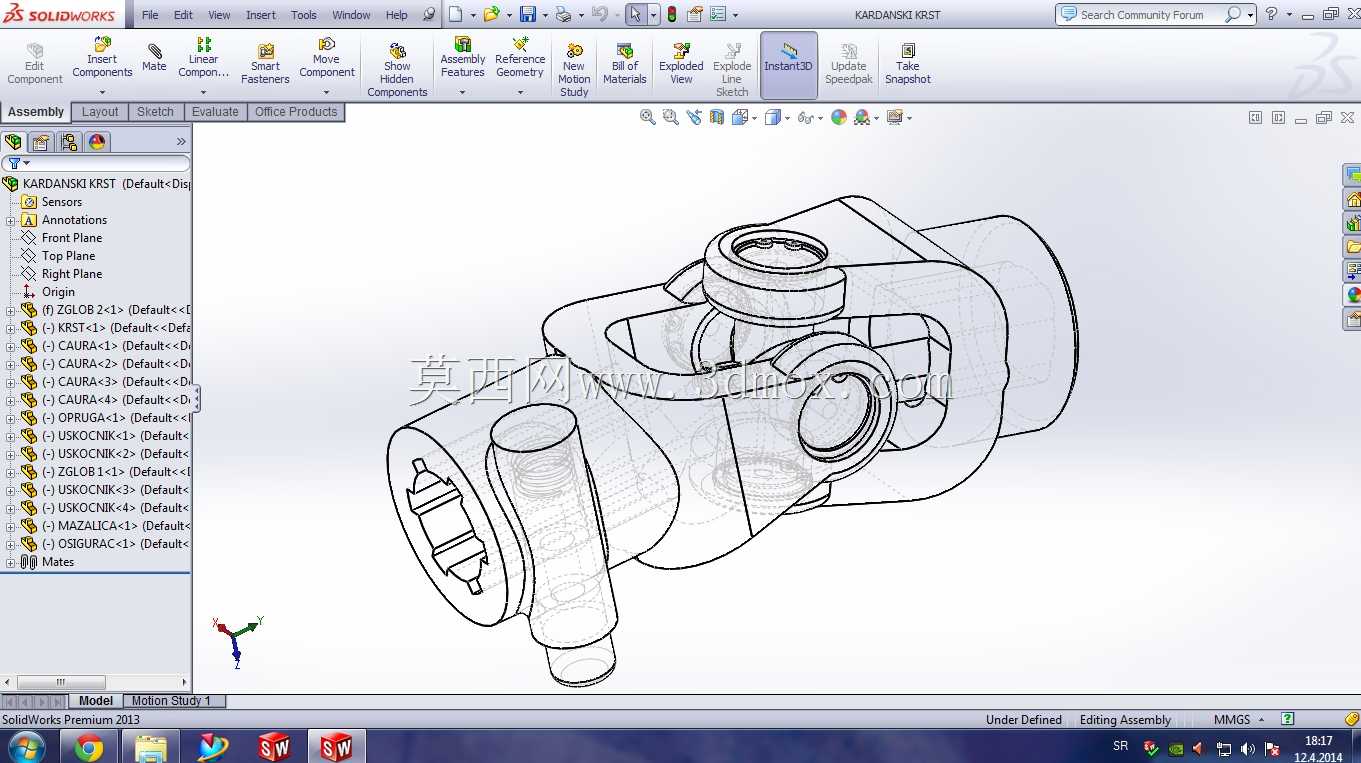Screen dimensions: 1361x763
Task: Switch to the Layout tab
Action: [x=100, y=112]
